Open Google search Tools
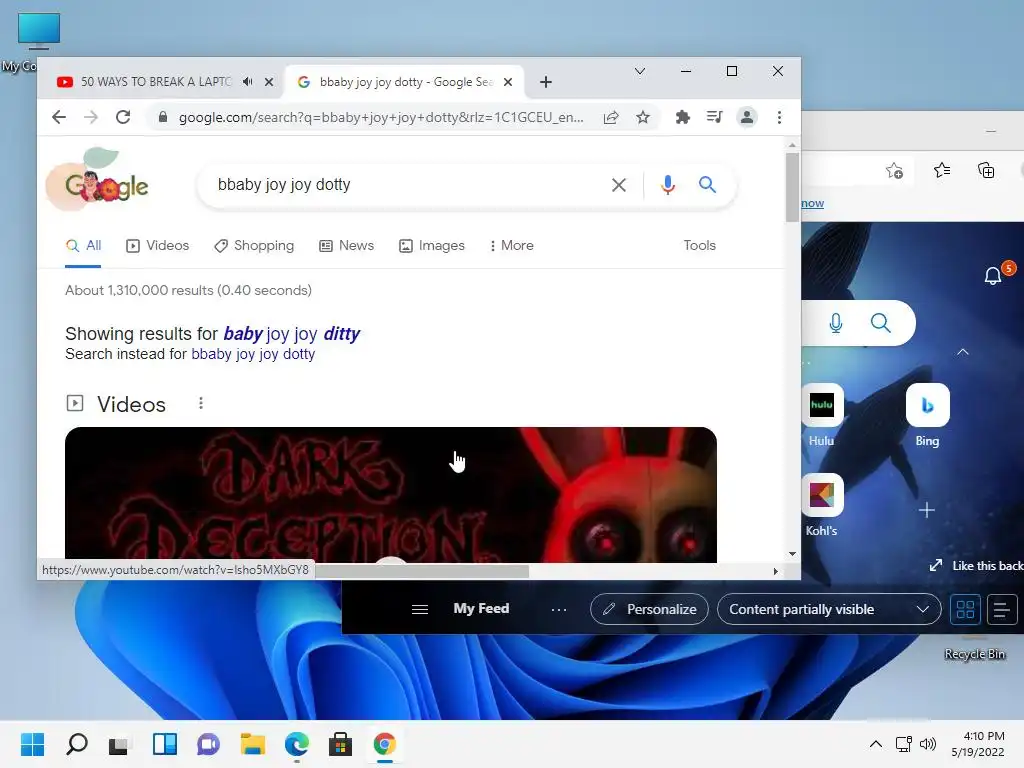The height and width of the screenshot is (768, 1024). 699,246
